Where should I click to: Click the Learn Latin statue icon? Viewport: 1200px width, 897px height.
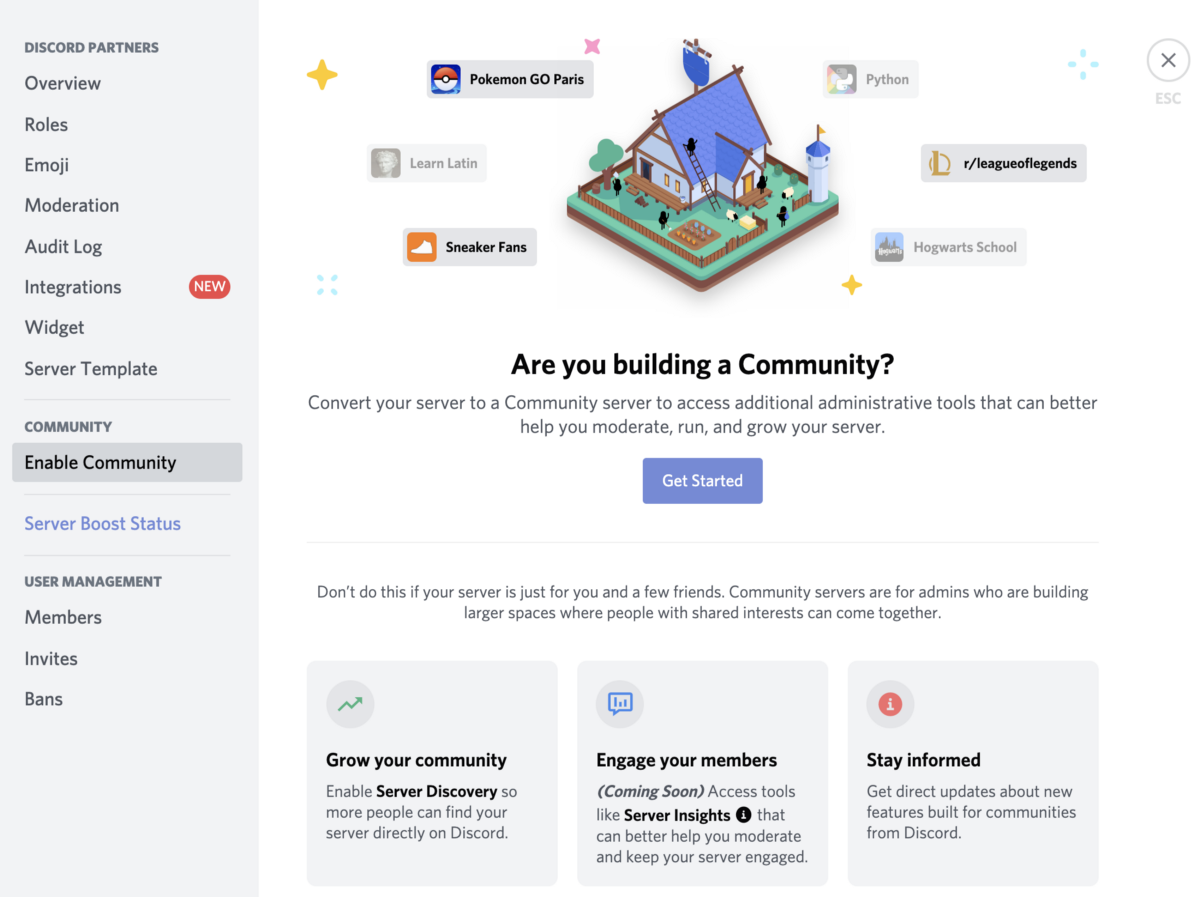tap(386, 163)
